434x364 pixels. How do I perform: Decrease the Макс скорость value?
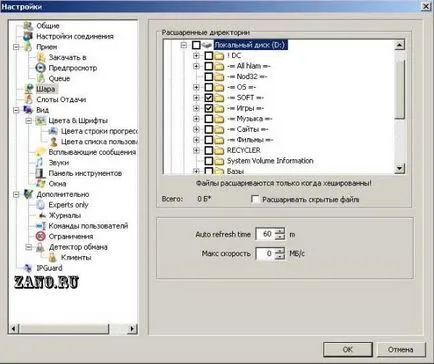(280, 256)
